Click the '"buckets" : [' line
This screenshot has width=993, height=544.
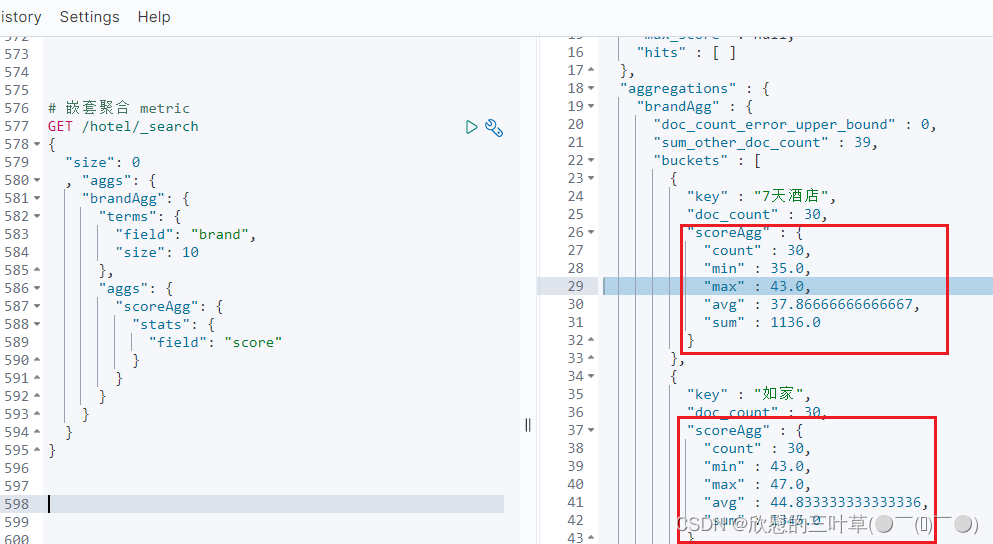click(707, 161)
